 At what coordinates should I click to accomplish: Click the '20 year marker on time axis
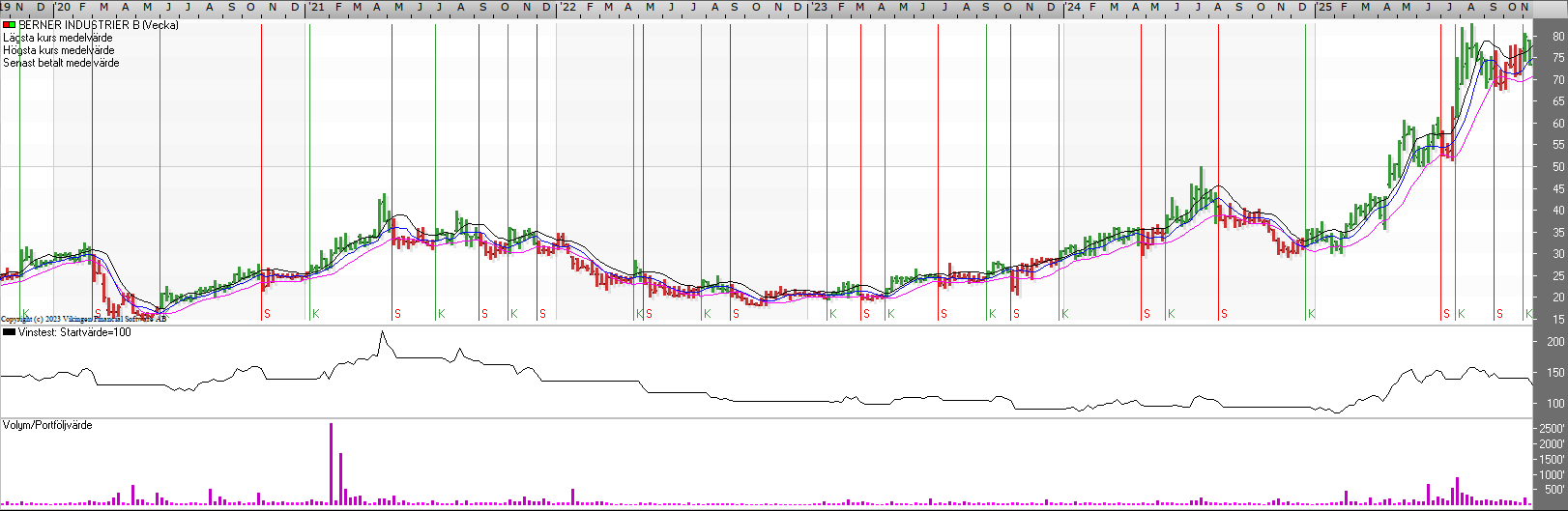point(63,7)
